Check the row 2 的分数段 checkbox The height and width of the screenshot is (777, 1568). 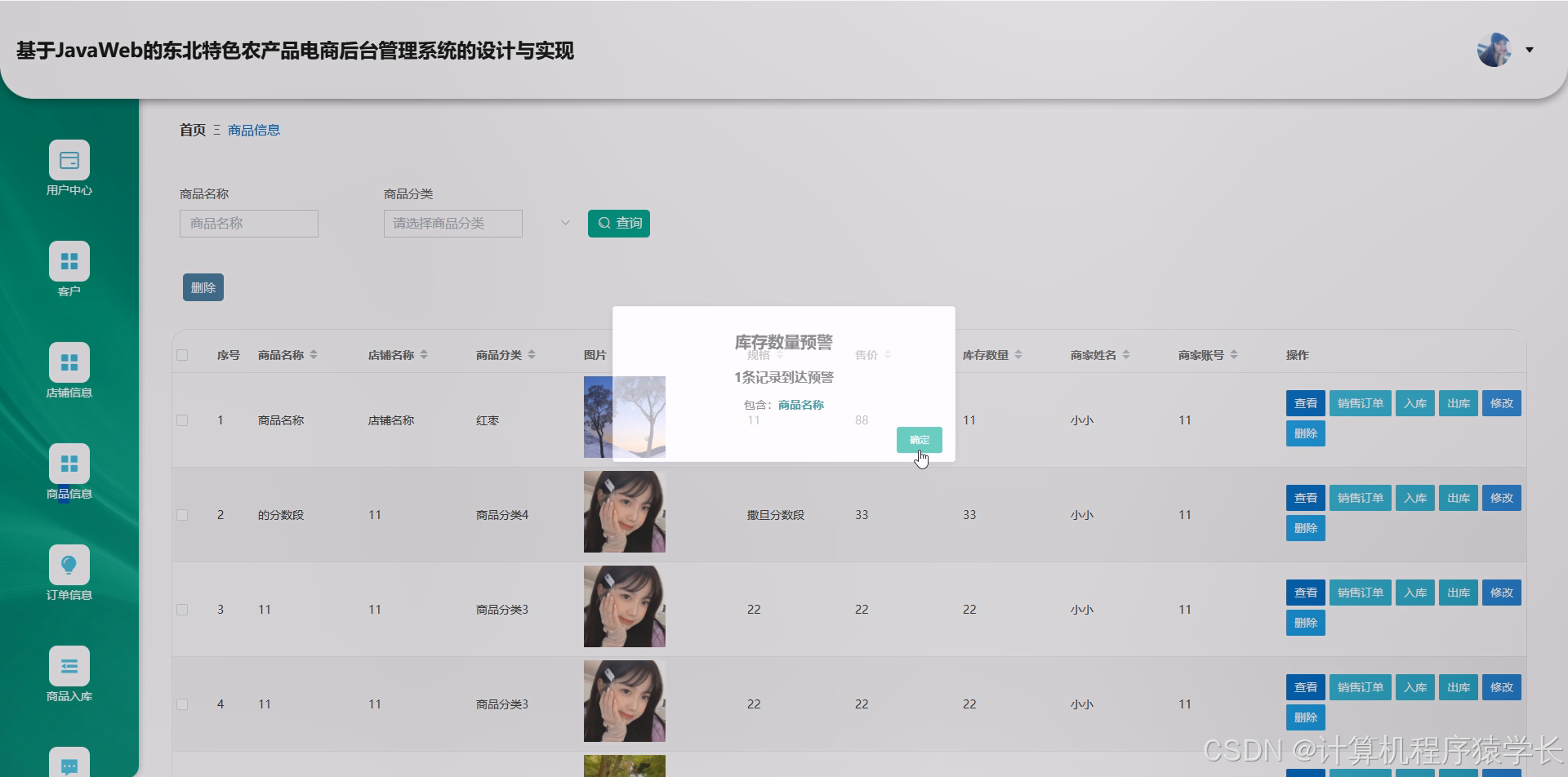point(182,515)
